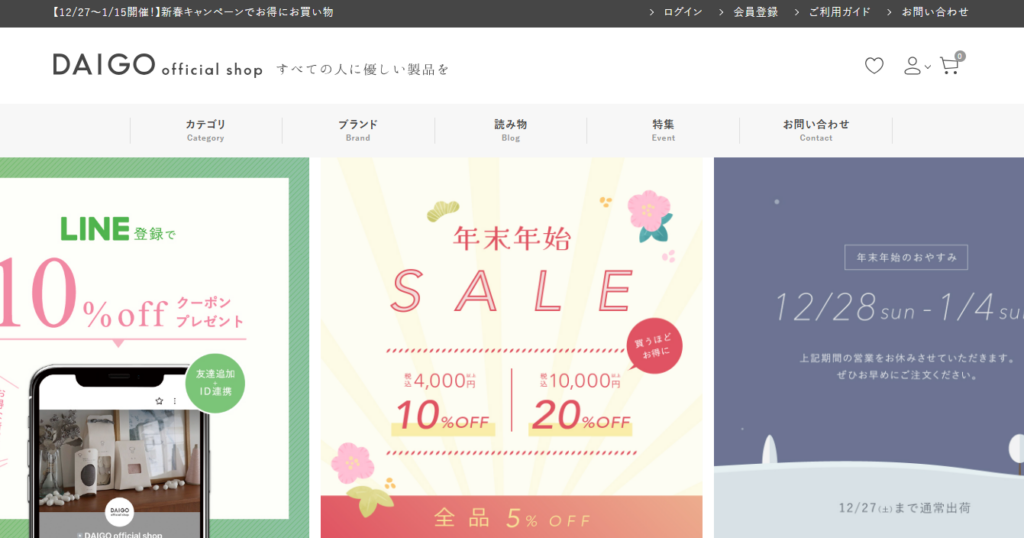Open the ブランド Brand menu
The width and height of the screenshot is (1024, 538).
358,130
